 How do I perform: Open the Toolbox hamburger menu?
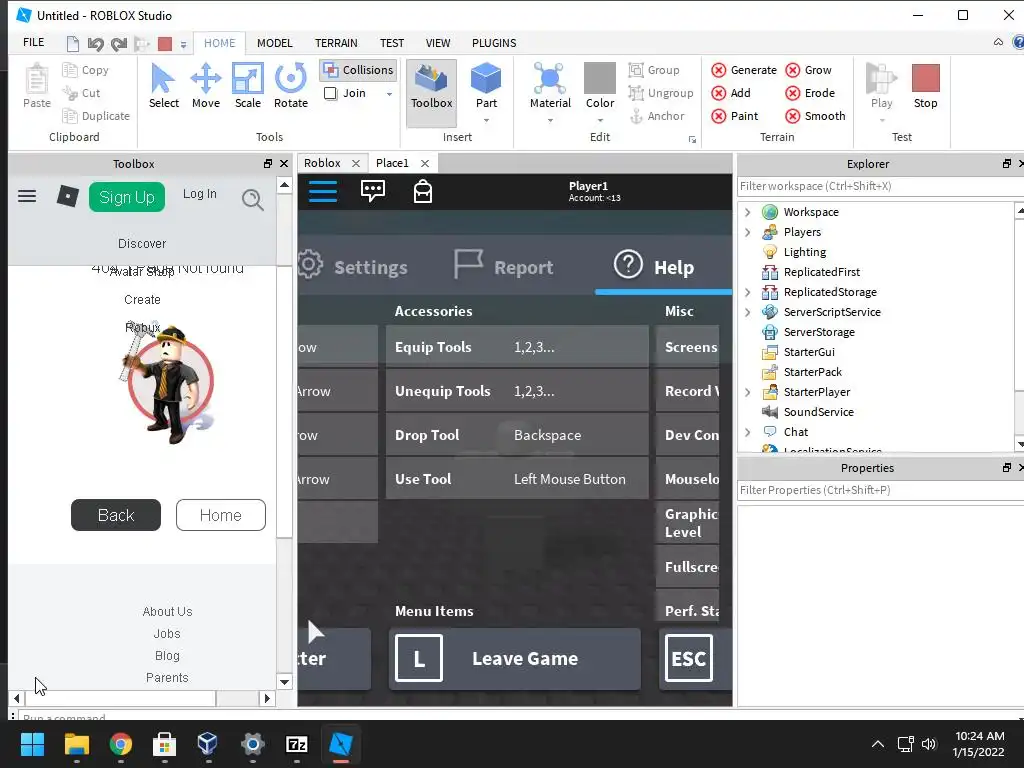[x=27, y=196]
